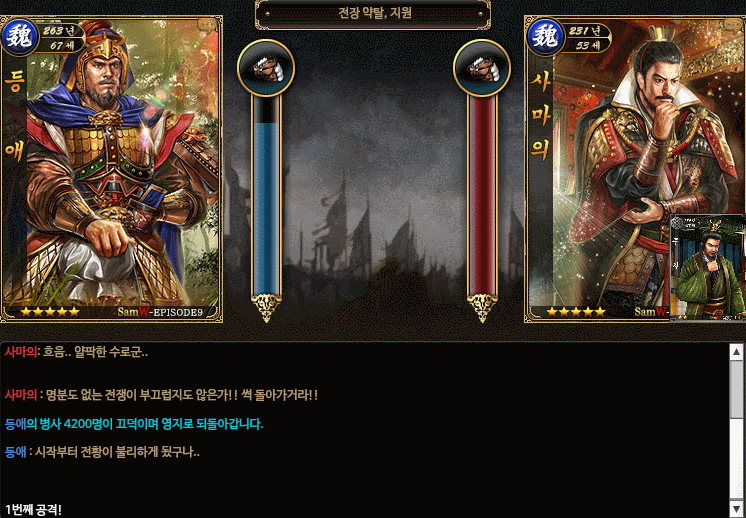746x518 pixels.
Task: Click the 전장 약탈, 지원 title banner
Action: tap(373, 14)
